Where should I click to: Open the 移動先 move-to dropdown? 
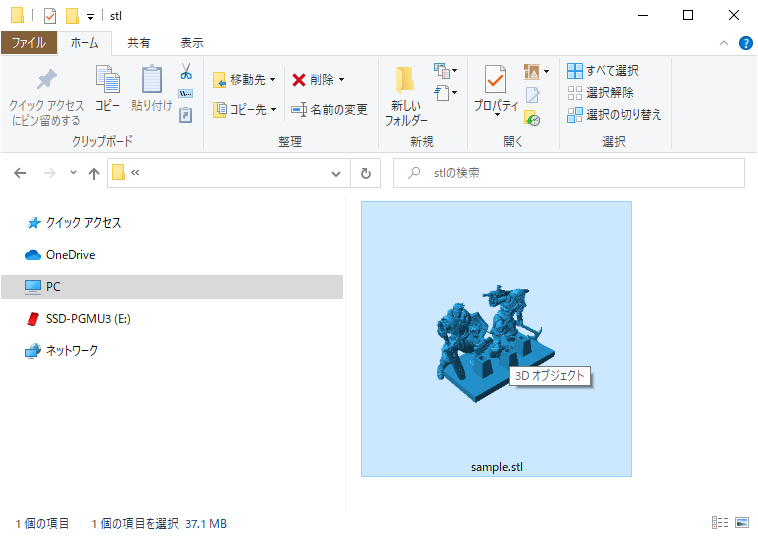[245, 79]
